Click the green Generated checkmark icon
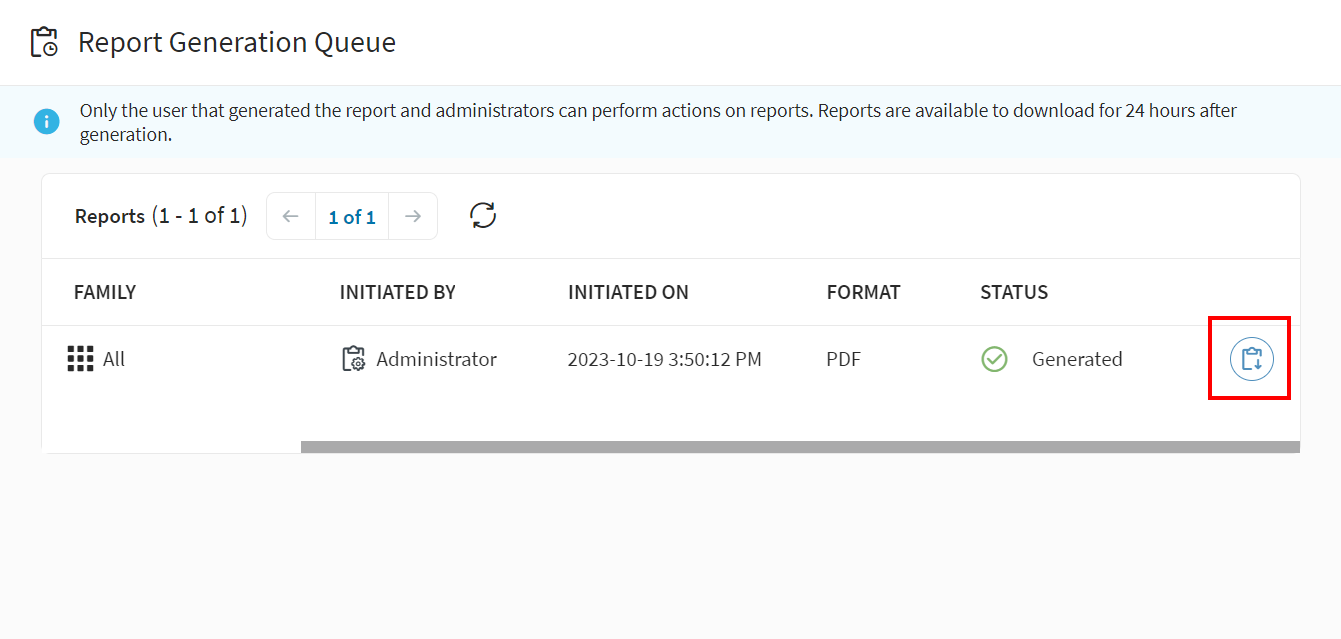Image resolution: width=1341 pixels, height=639 pixels. click(x=994, y=359)
